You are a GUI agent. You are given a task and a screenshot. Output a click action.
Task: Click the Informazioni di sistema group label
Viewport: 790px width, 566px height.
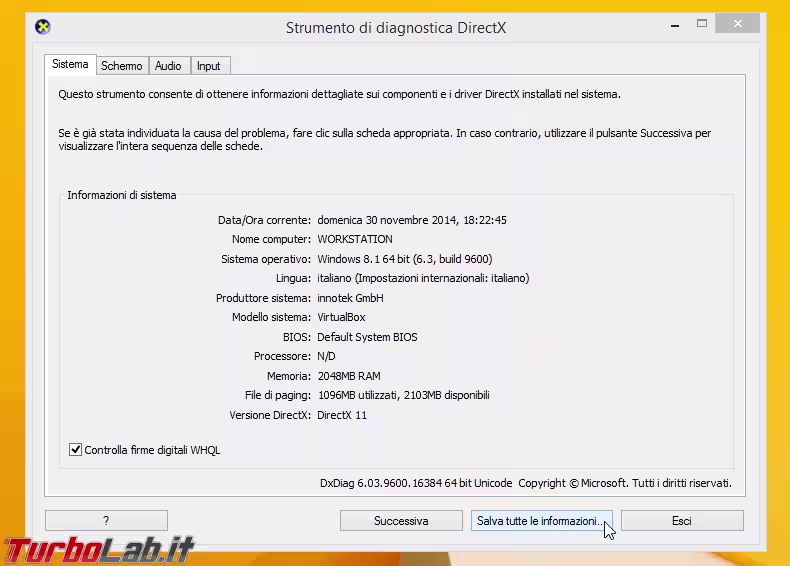pyautogui.click(x=122, y=196)
